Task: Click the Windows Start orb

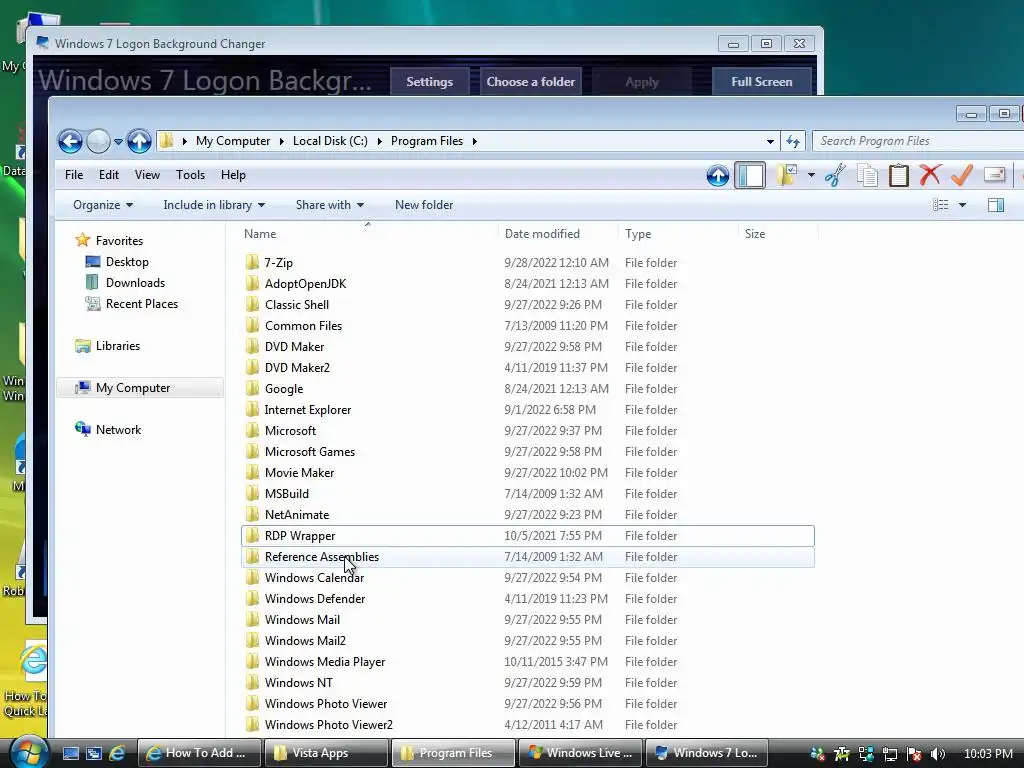Action: pyautogui.click(x=29, y=752)
